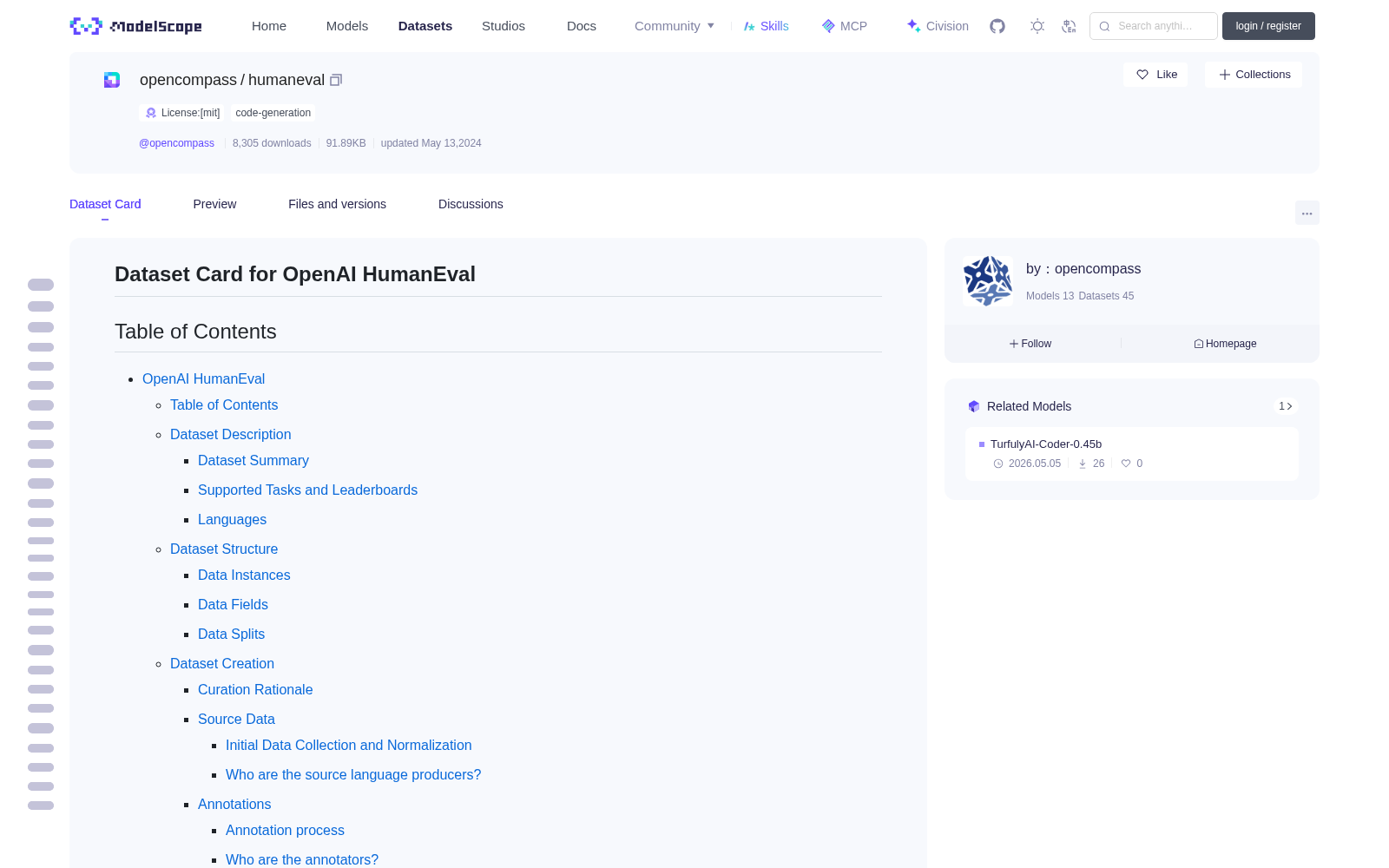Image resolution: width=1389 pixels, height=868 pixels.
Task: Switch language with the translate icon
Action: 1070,26
